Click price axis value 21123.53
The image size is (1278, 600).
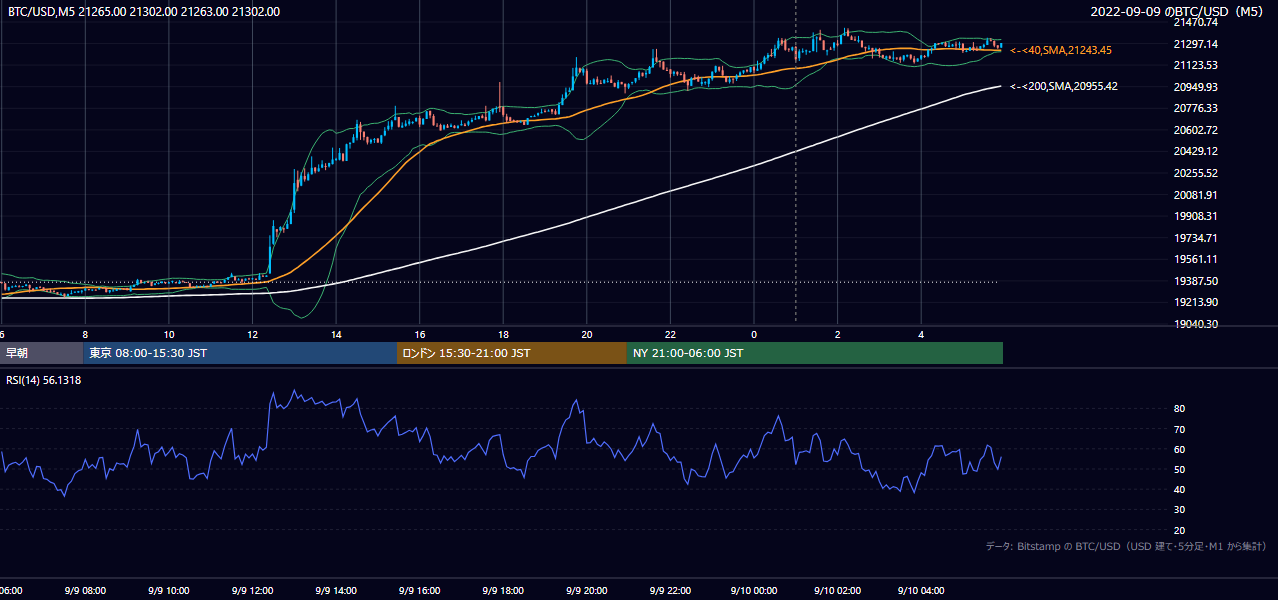tap(1195, 65)
